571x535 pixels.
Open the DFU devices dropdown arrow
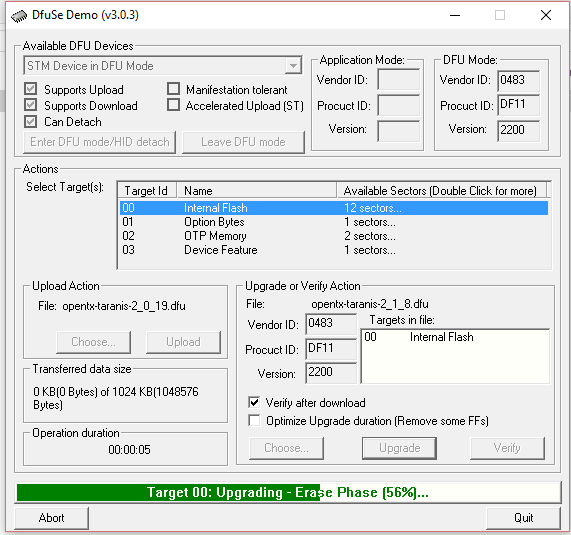click(293, 66)
